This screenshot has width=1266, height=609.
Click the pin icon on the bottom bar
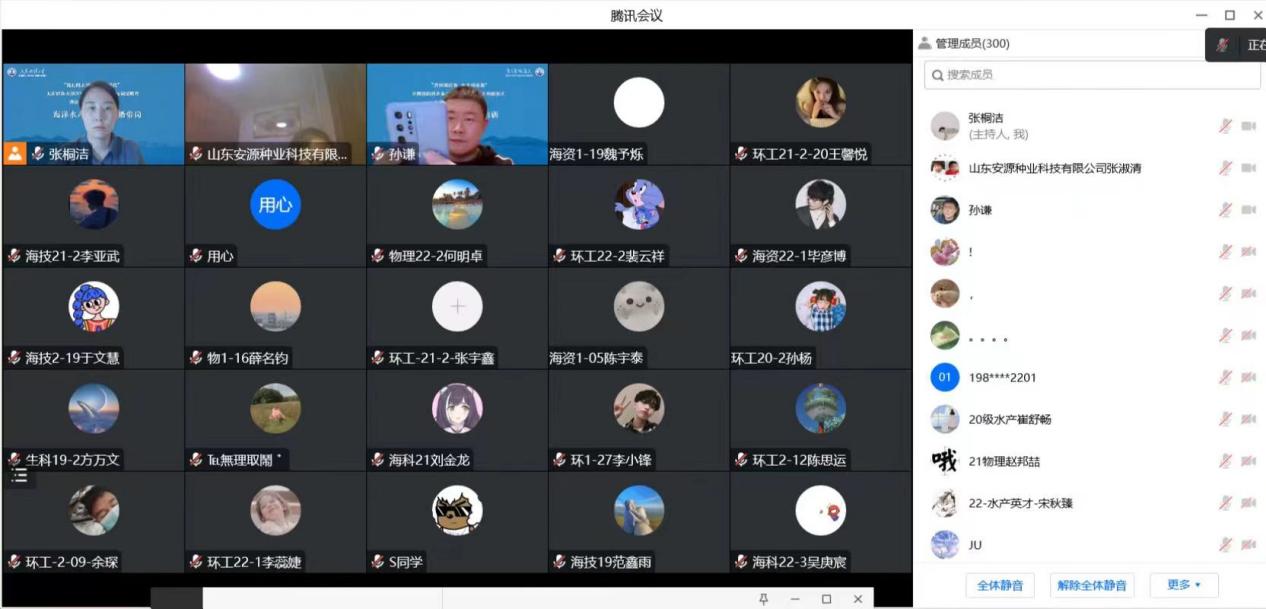pos(764,599)
